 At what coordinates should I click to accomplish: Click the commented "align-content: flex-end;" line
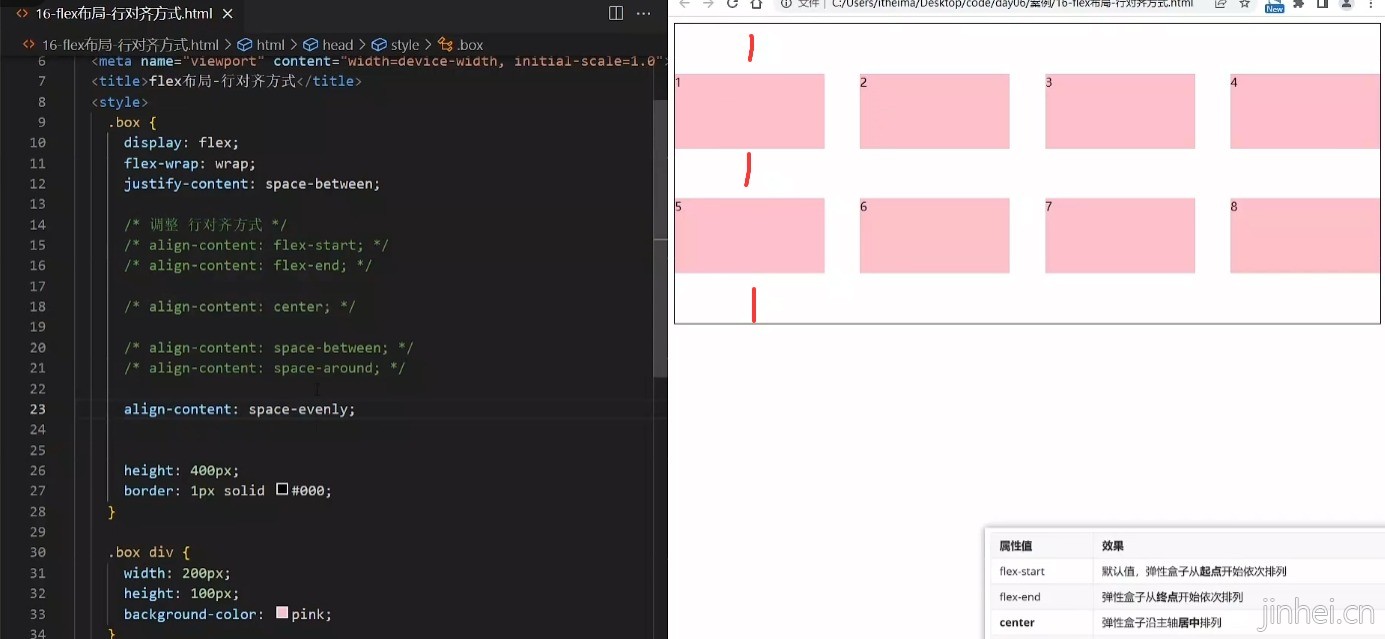tap(248, 266)
